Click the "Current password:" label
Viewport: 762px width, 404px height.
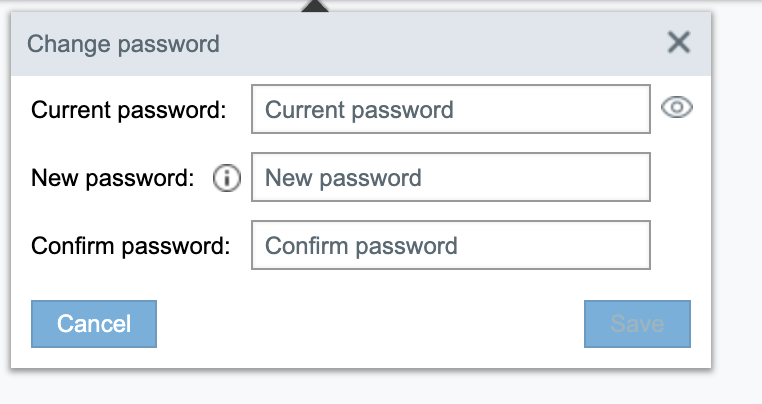[130, 110]
